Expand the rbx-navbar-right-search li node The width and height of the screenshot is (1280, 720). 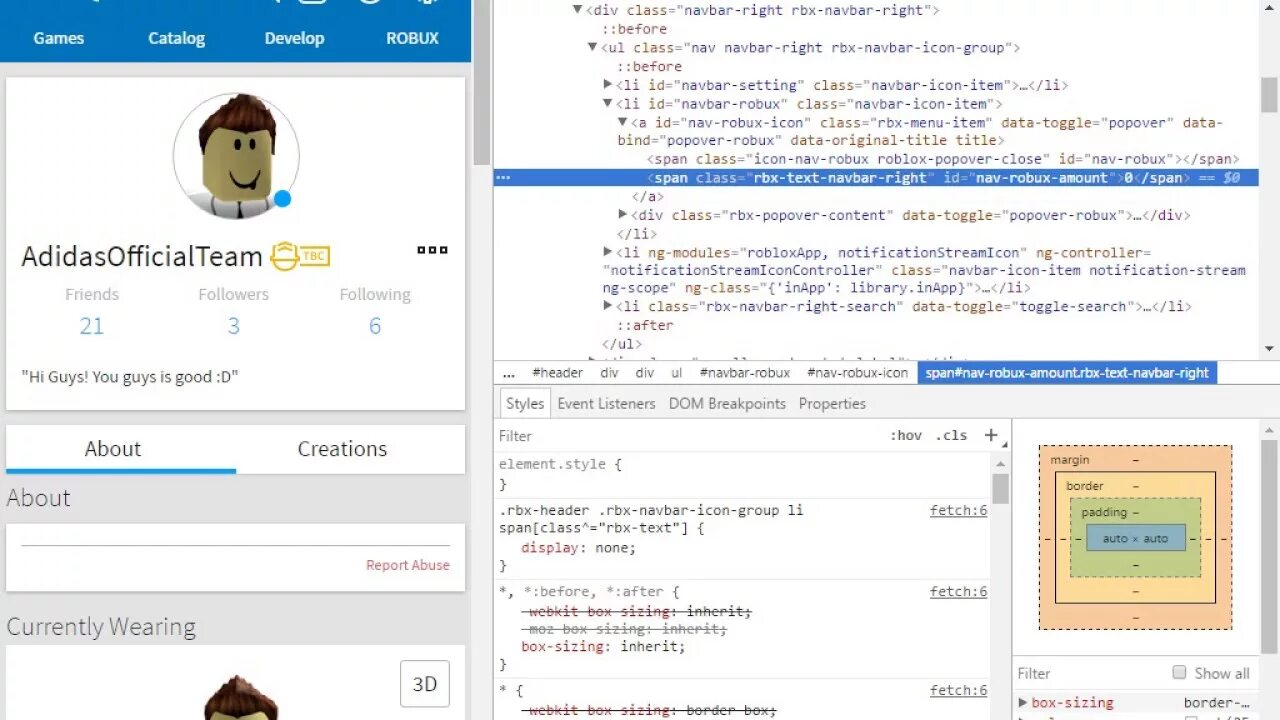[607, 306]
